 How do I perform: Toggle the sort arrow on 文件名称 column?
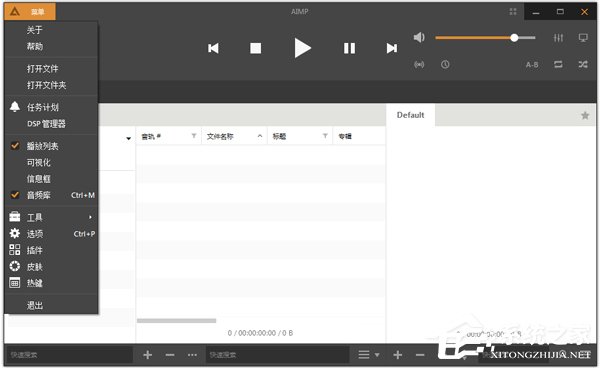pyautogui.click(x=260, y=136)
